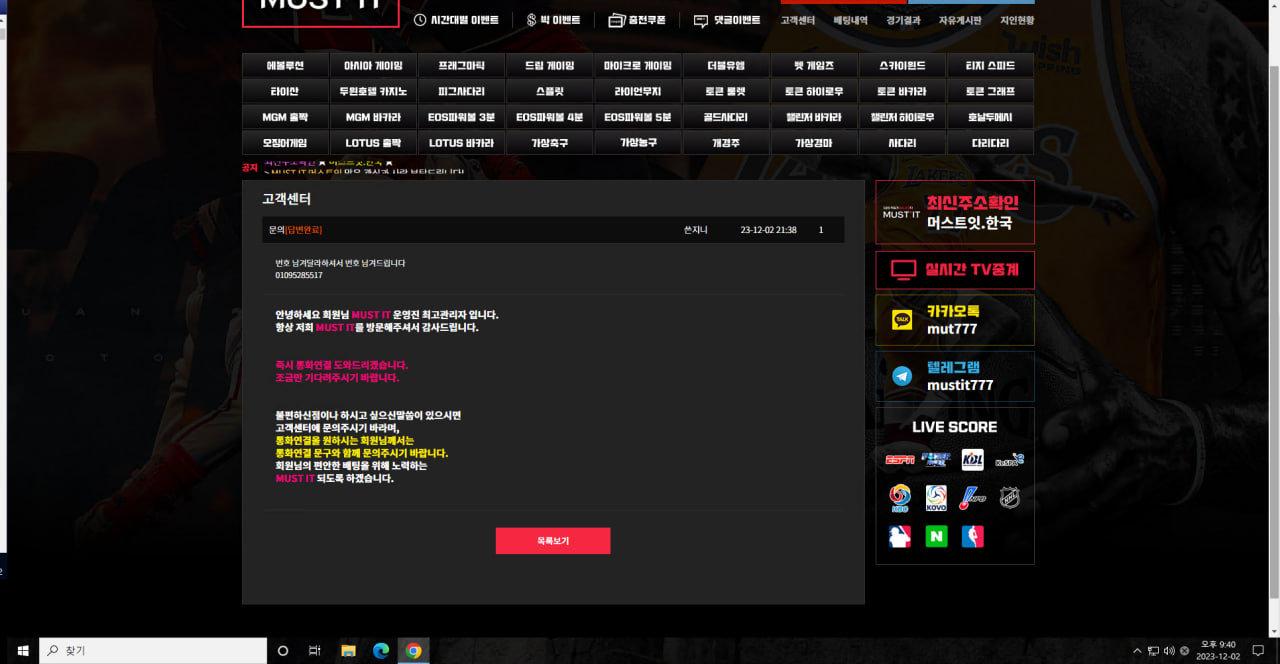This screenshot has width=1280, height=664.
Task: Select the 에볼루션 game category
Action: click(x=286, y=66)
